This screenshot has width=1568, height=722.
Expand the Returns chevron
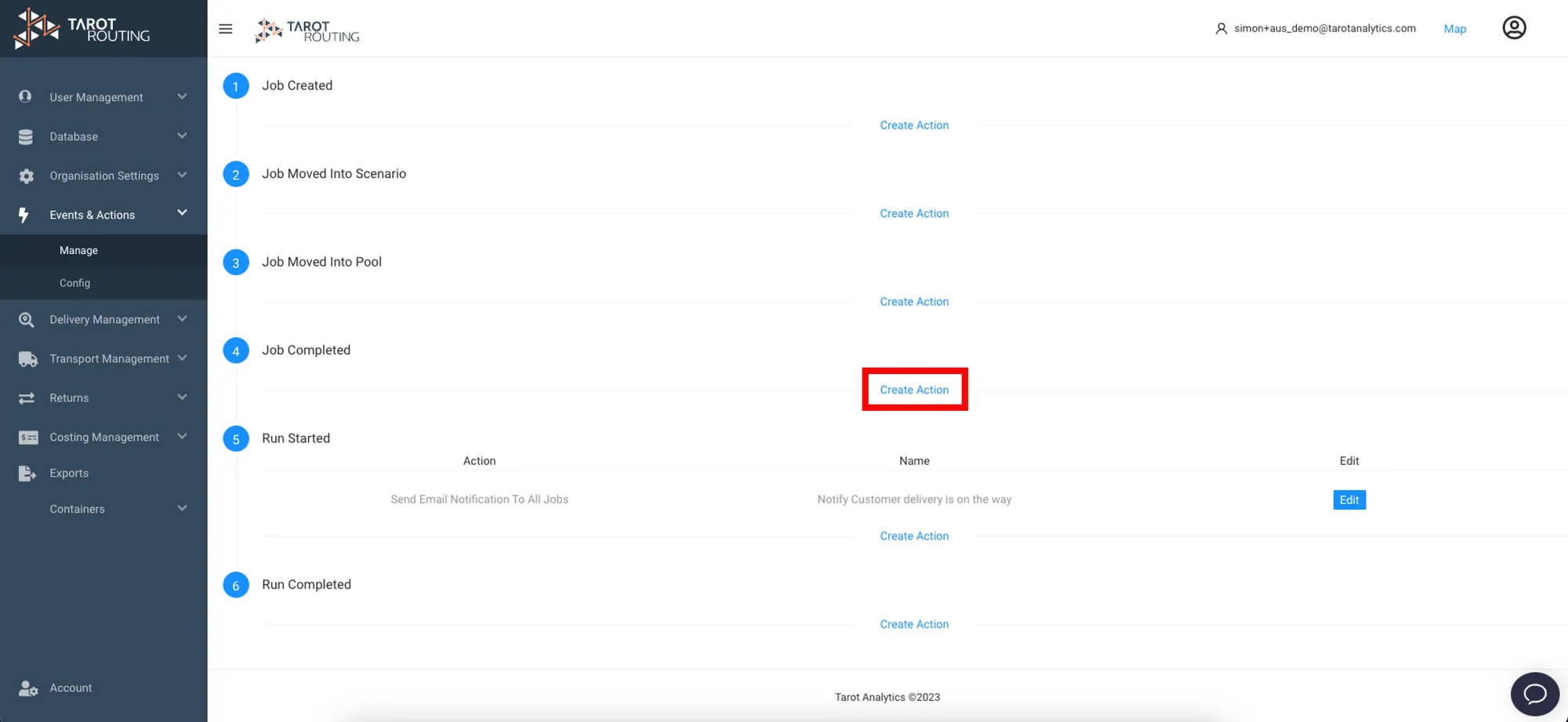(182, 397)
